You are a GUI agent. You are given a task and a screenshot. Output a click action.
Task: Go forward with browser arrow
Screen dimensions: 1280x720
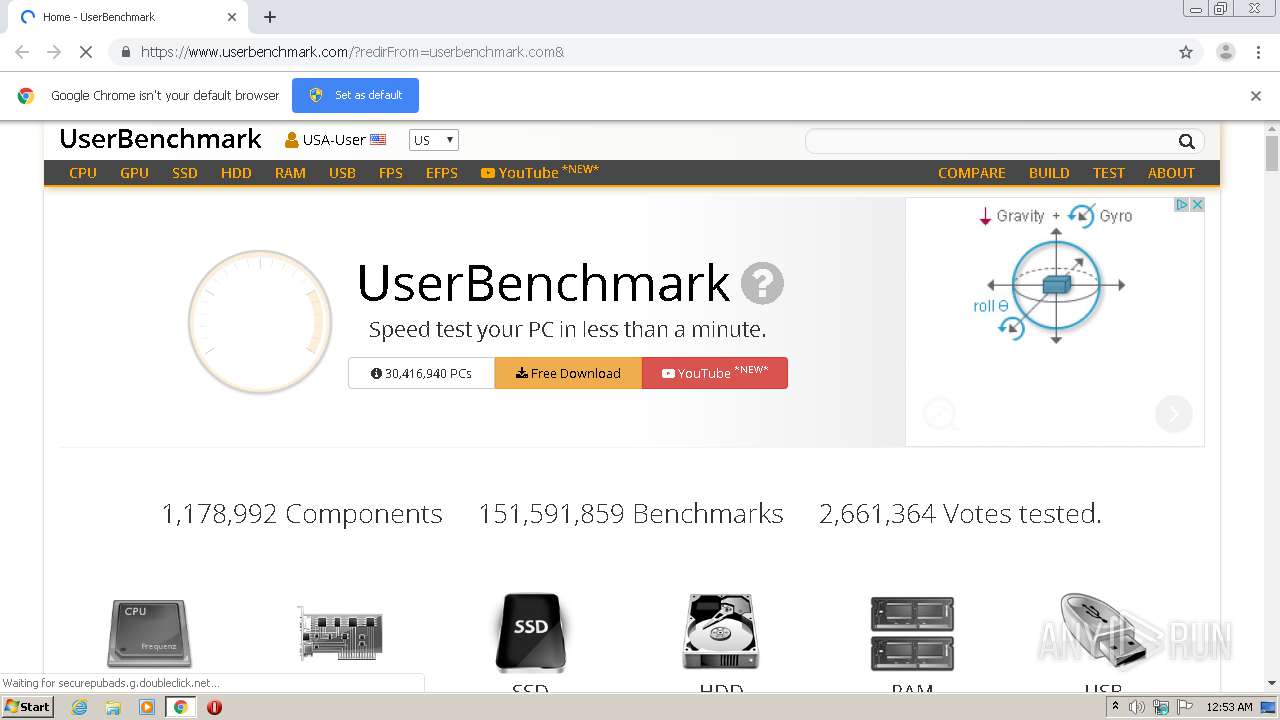[54, 52]
